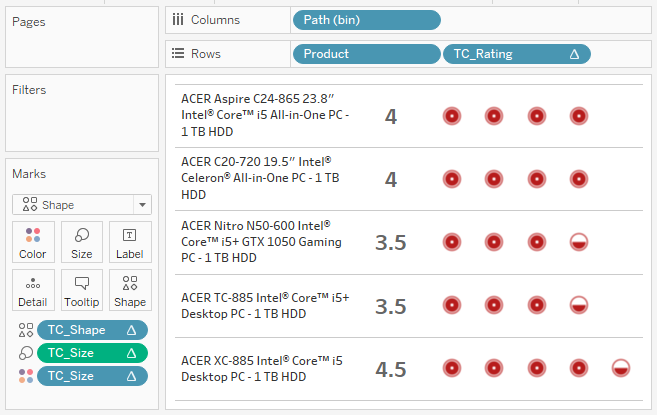Click first rating circle for ACER Nitro N50-600
The image size is (657, 415).
point(452,242)
